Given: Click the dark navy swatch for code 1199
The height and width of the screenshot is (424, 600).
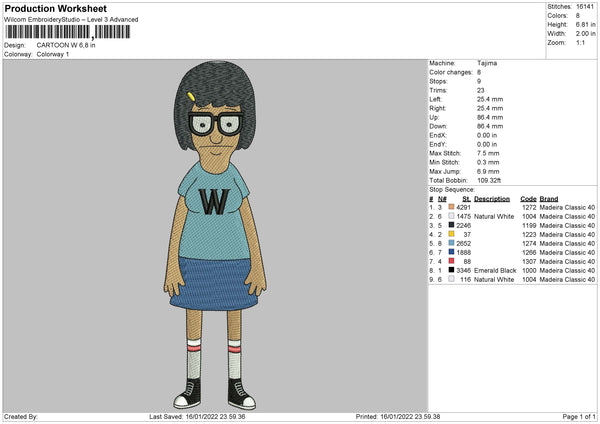Looking at the screenshot, I should pyautogui.click(x=451, y=225).
